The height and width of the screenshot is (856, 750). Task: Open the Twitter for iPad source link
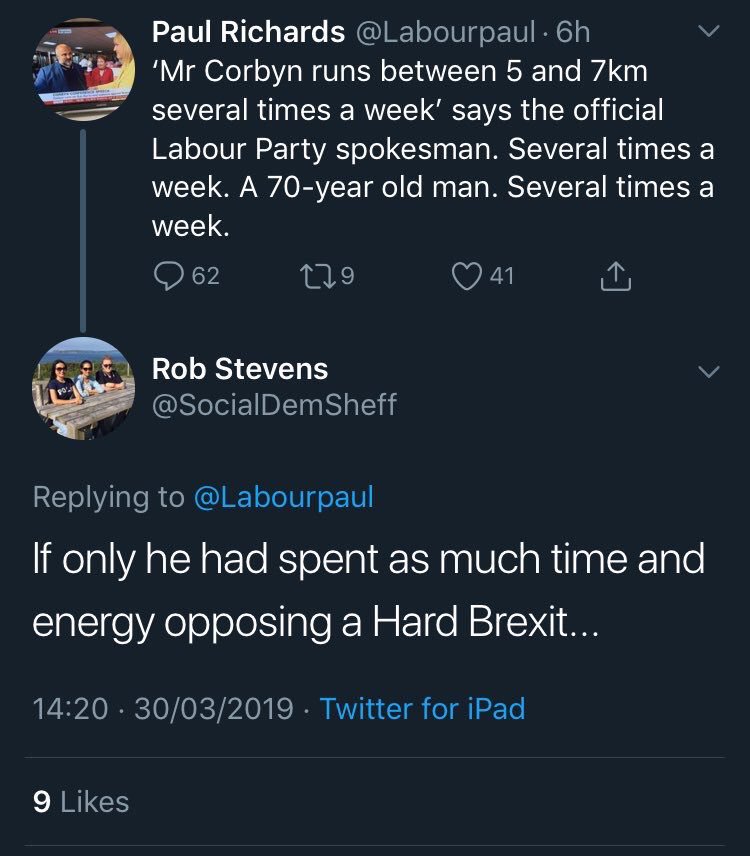click(422, 709)
